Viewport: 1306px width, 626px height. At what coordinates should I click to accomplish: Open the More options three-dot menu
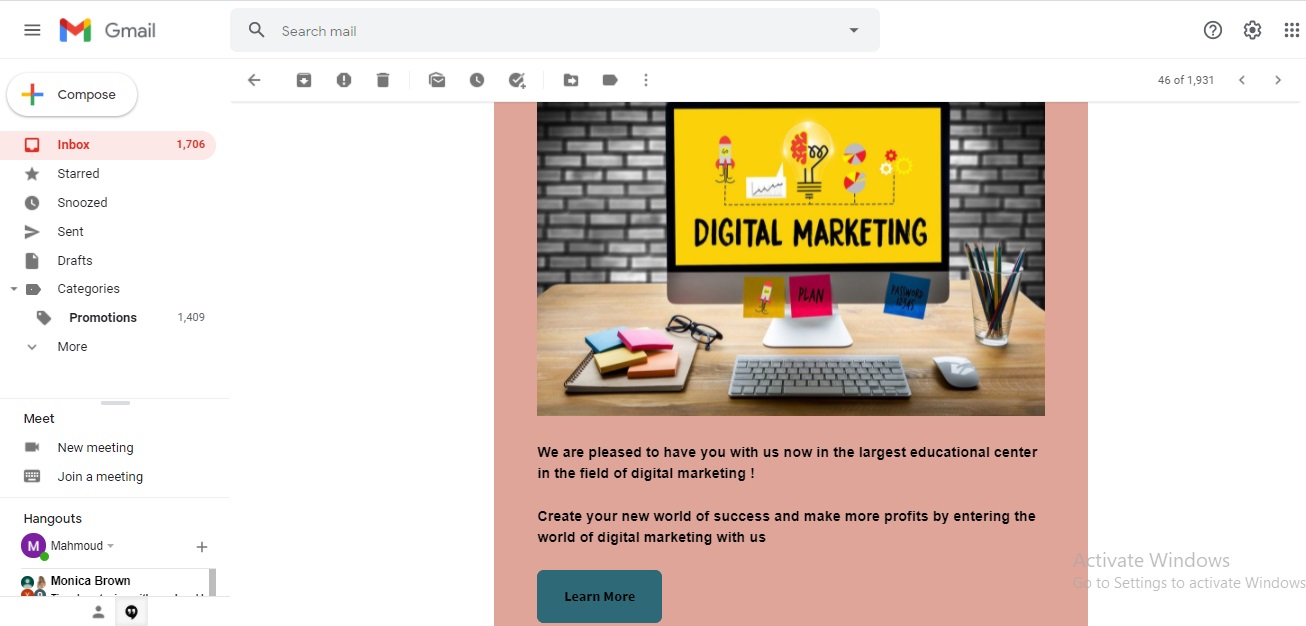click(x=646, y=80)
